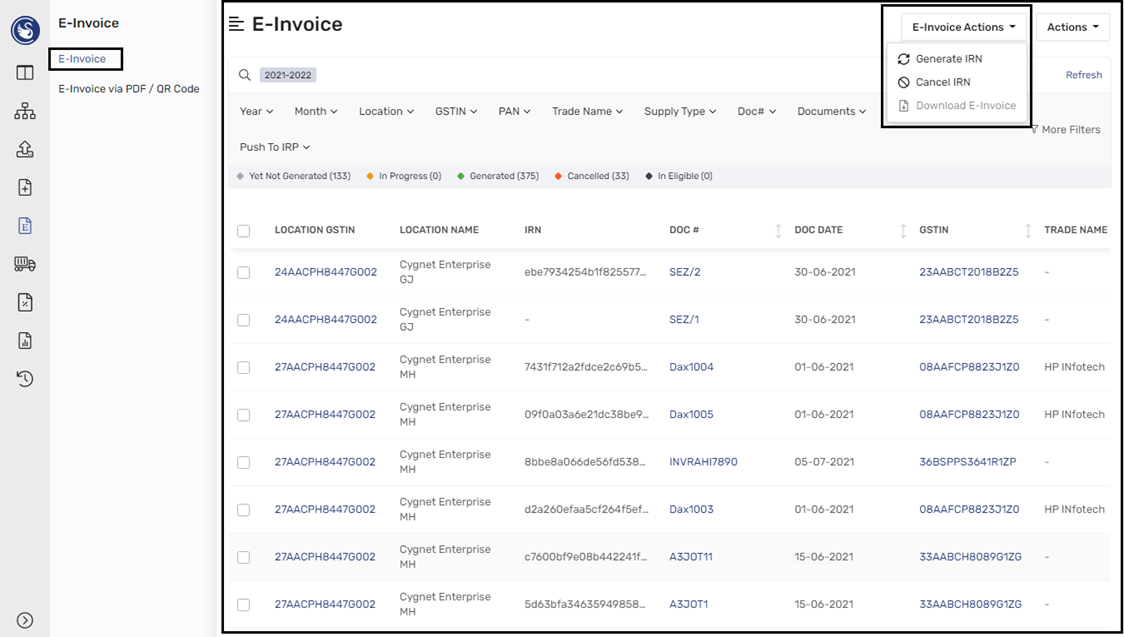The width and height of the screenshot is (1124, 637).
Task: Toggle the menu lines icon beside E-Invoice title
Action: [x=237, y=24]
